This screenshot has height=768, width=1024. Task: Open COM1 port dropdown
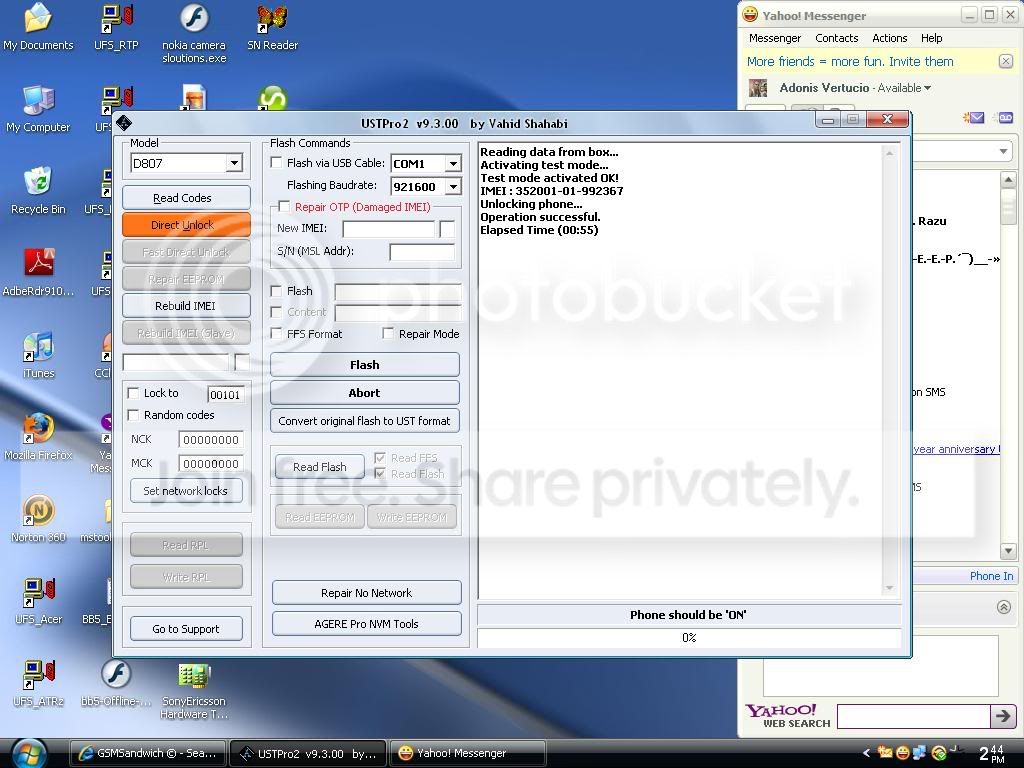point(453,163)
